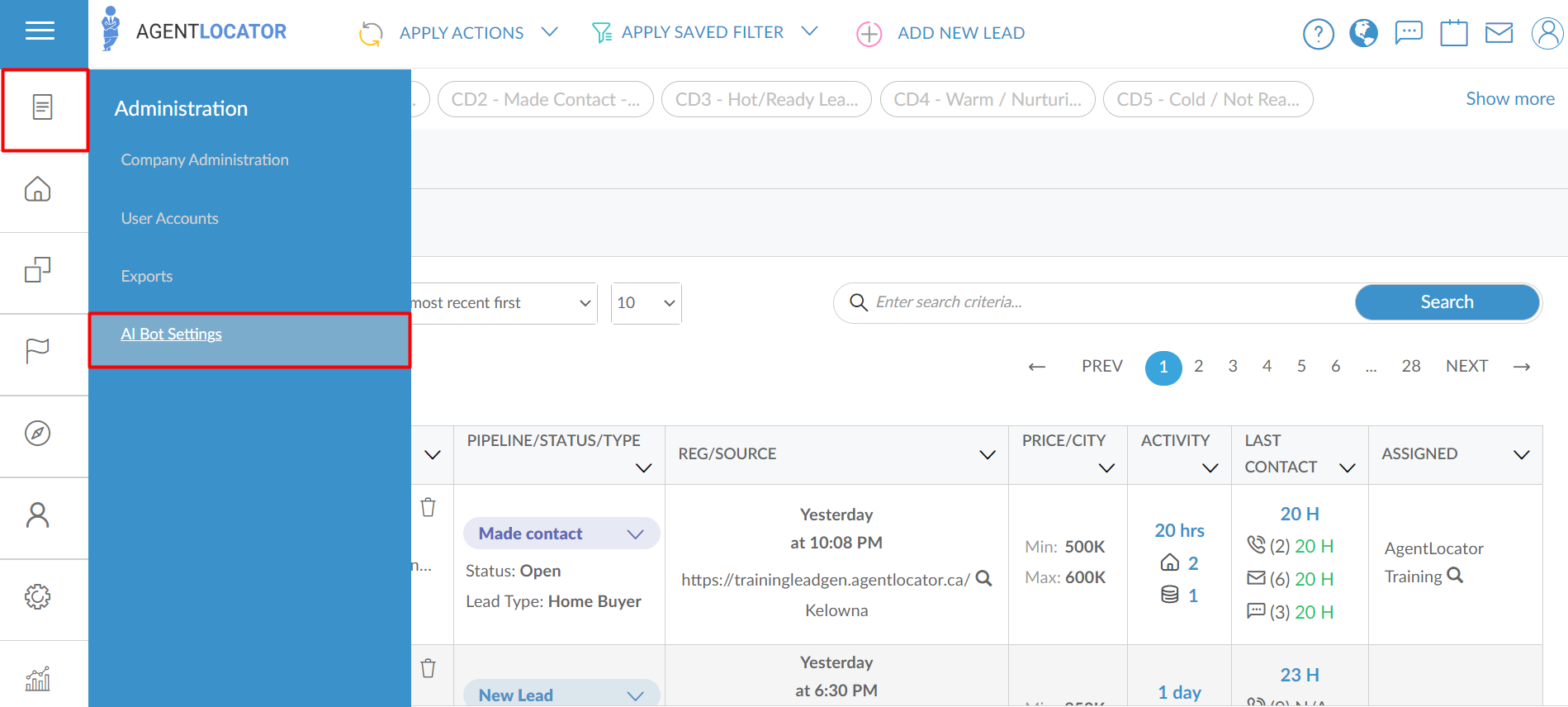Image resolution: width=1568 pixels, height=707 pixels.
Task: Click the left arrow pagination icon
Action: click(x=1037, y=367)
